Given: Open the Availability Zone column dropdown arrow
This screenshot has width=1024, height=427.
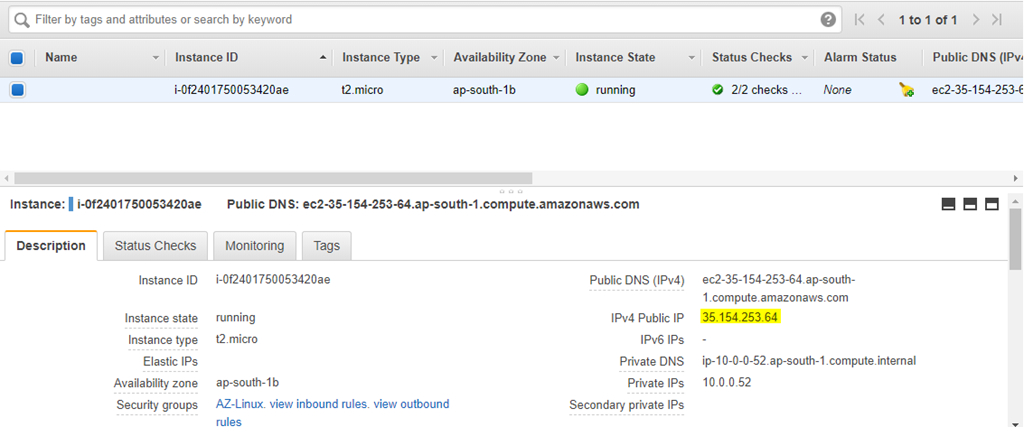Looking at the screenshot, I should pyautogui.click(x=556, y=58).
